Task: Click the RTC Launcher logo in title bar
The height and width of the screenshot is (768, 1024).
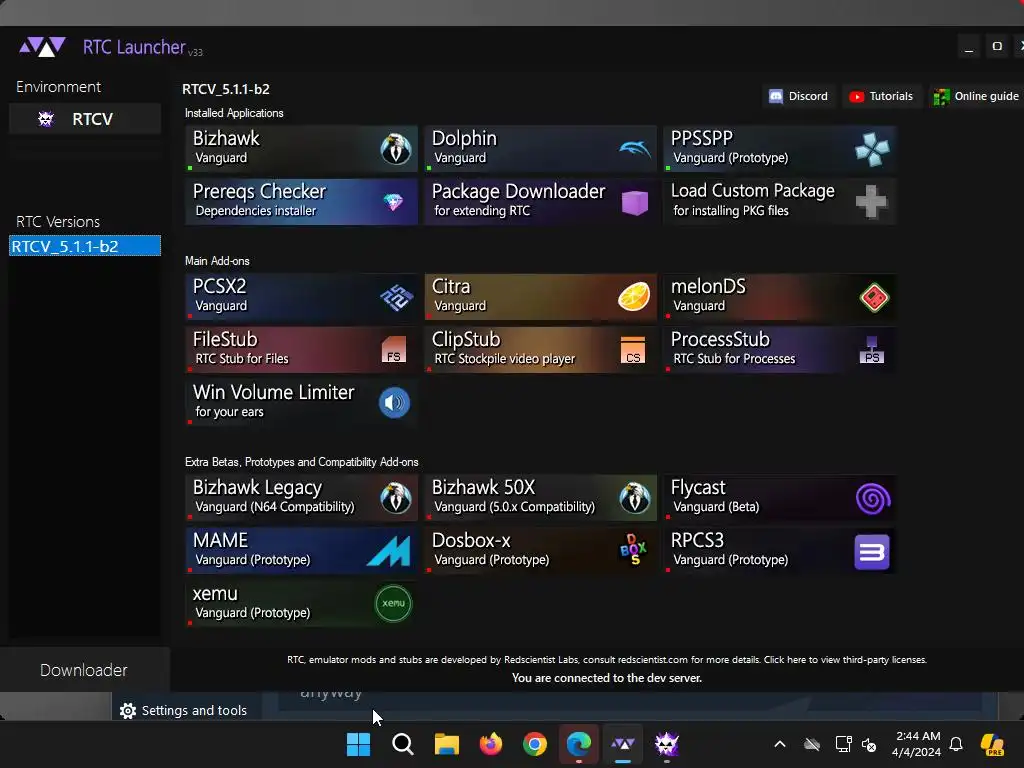Action: 42,47
